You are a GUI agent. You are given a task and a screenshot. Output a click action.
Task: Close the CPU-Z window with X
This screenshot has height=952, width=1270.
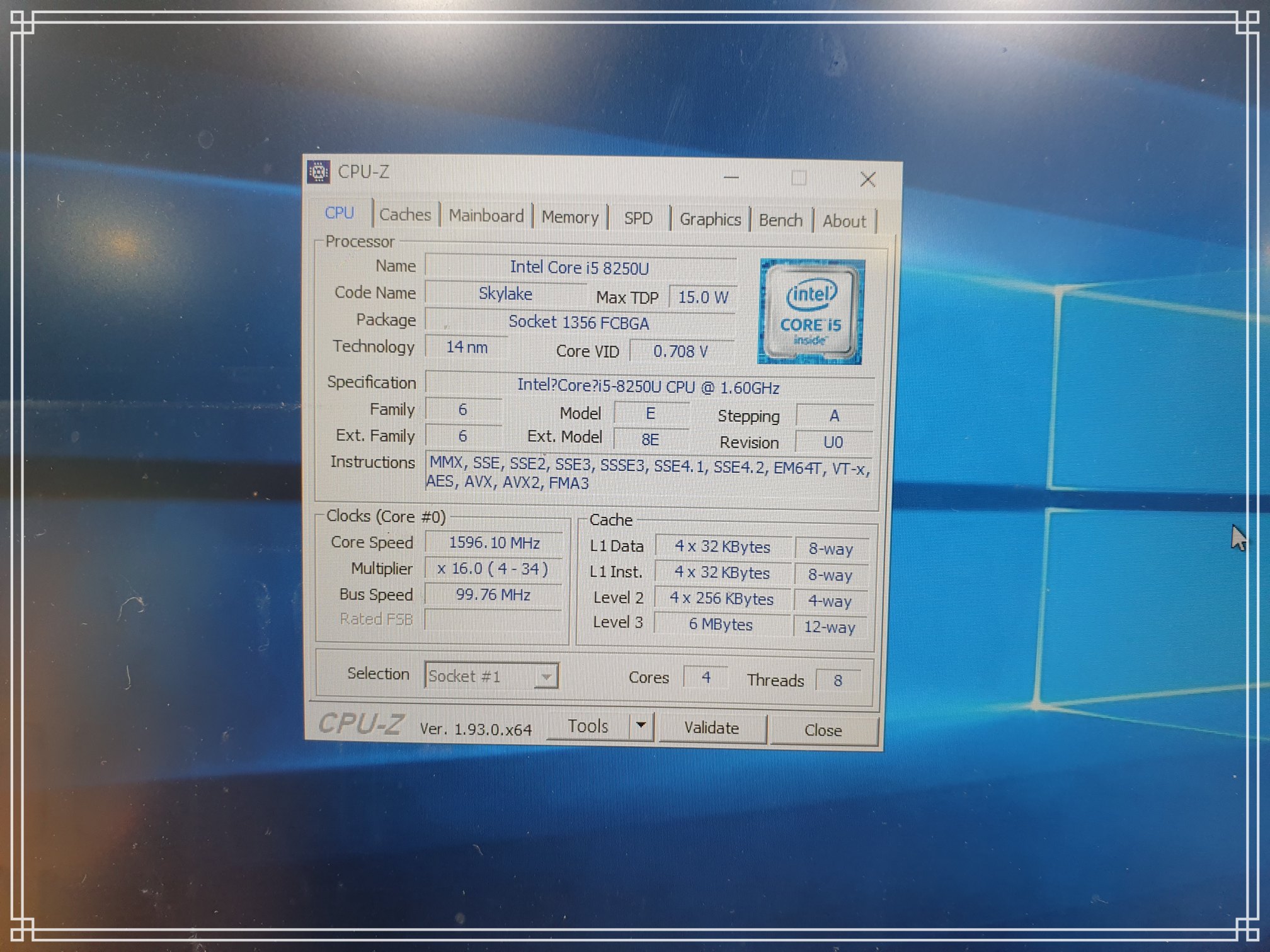click(868, 180)
